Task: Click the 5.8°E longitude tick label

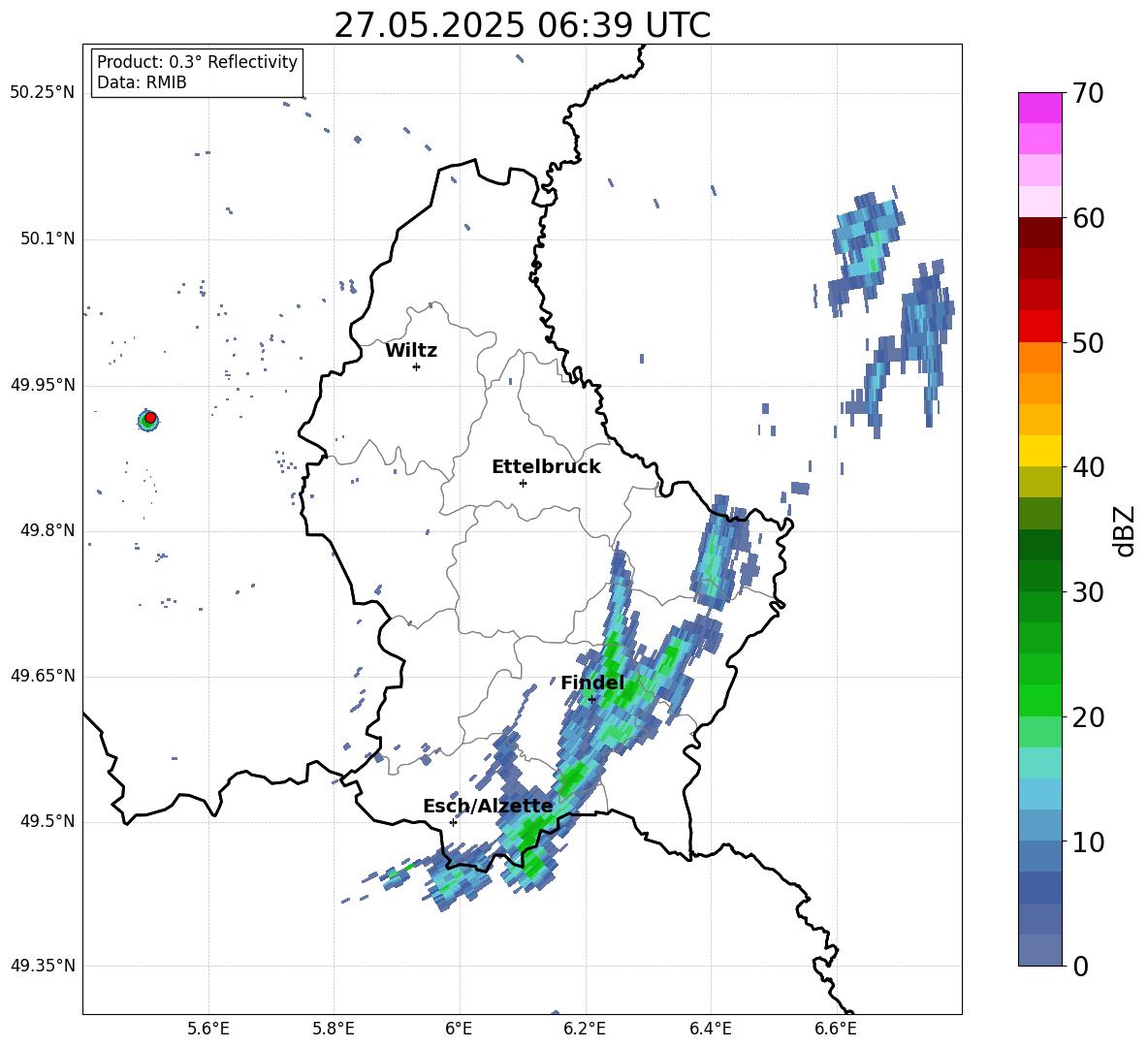Action: 334,1030
